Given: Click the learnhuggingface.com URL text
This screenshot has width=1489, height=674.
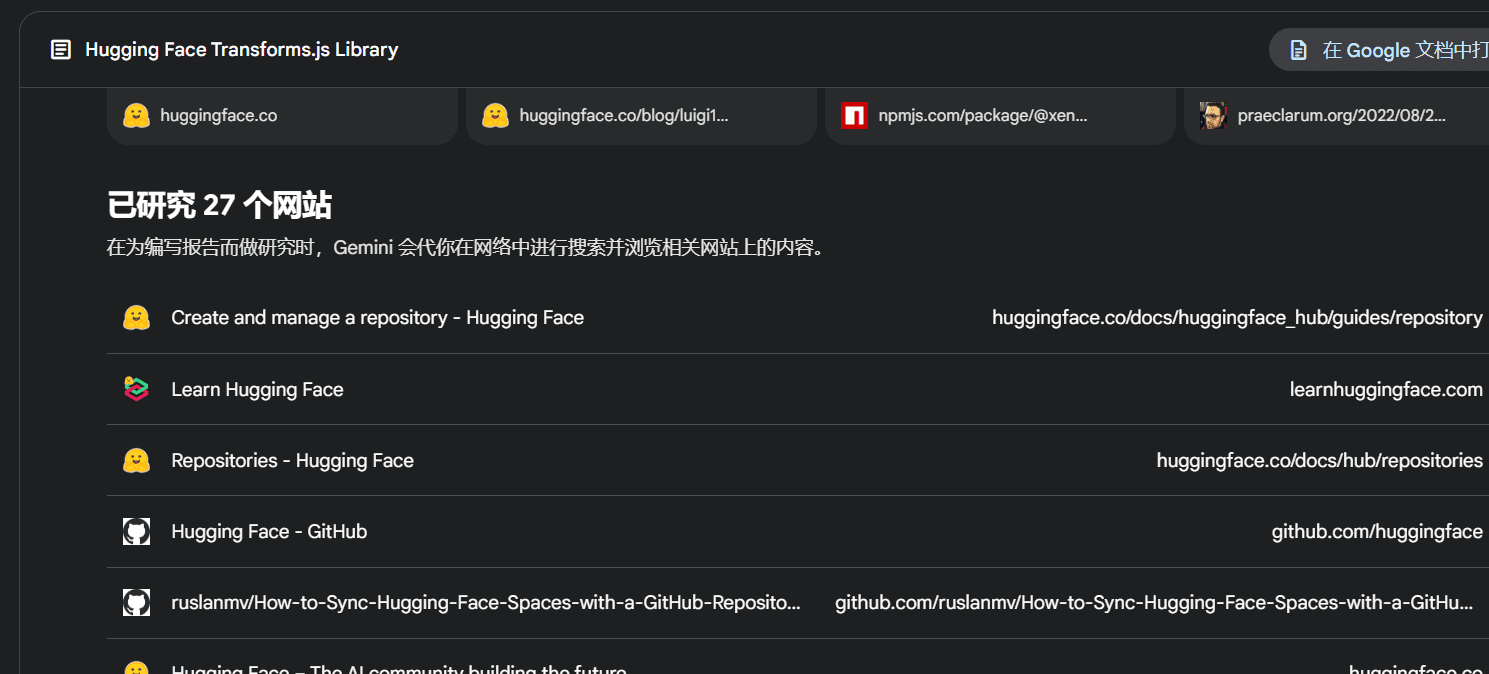Looking at the screenshot, I should pyautogui.click(x=1386, y=390).
